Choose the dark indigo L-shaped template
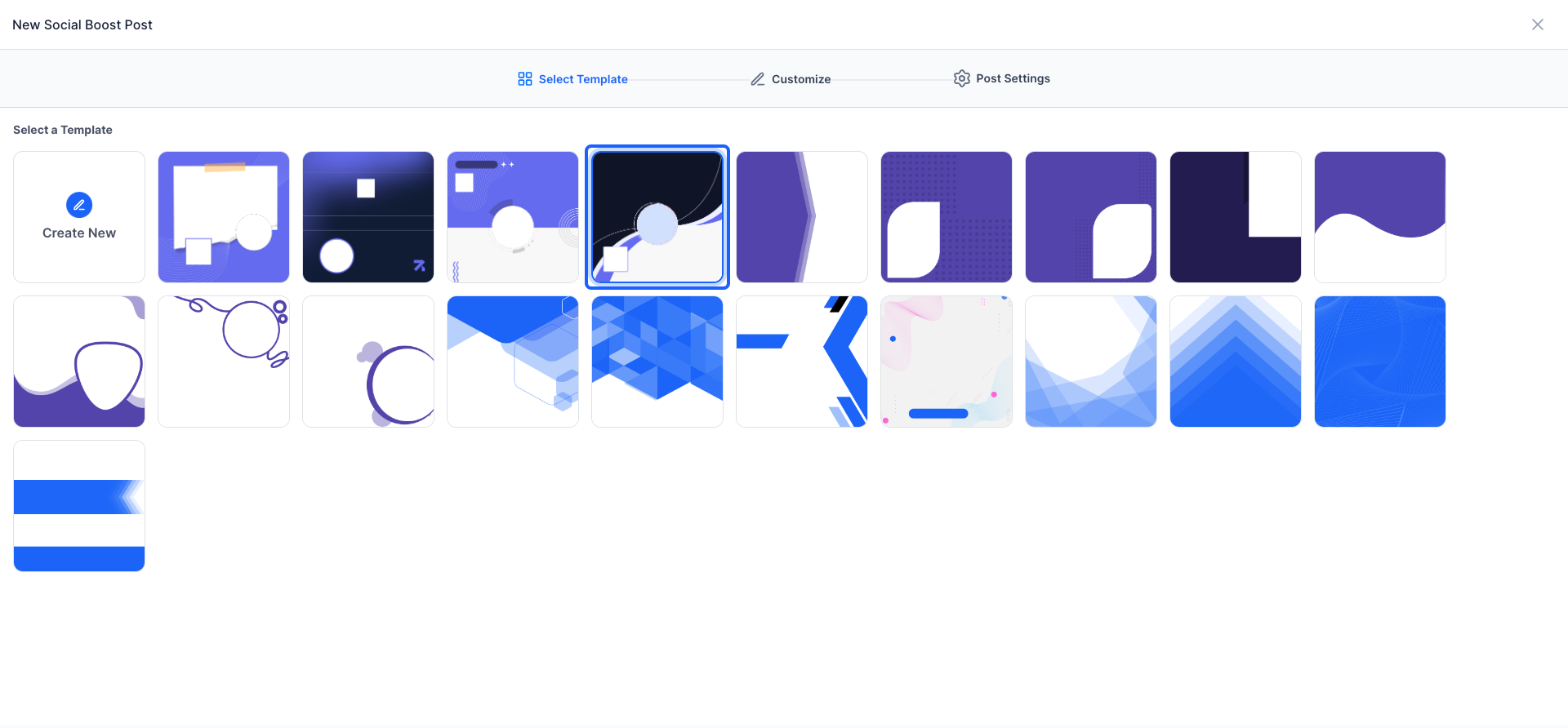The height and width of the screenshot is (728, 1568). pos(1236,217)
